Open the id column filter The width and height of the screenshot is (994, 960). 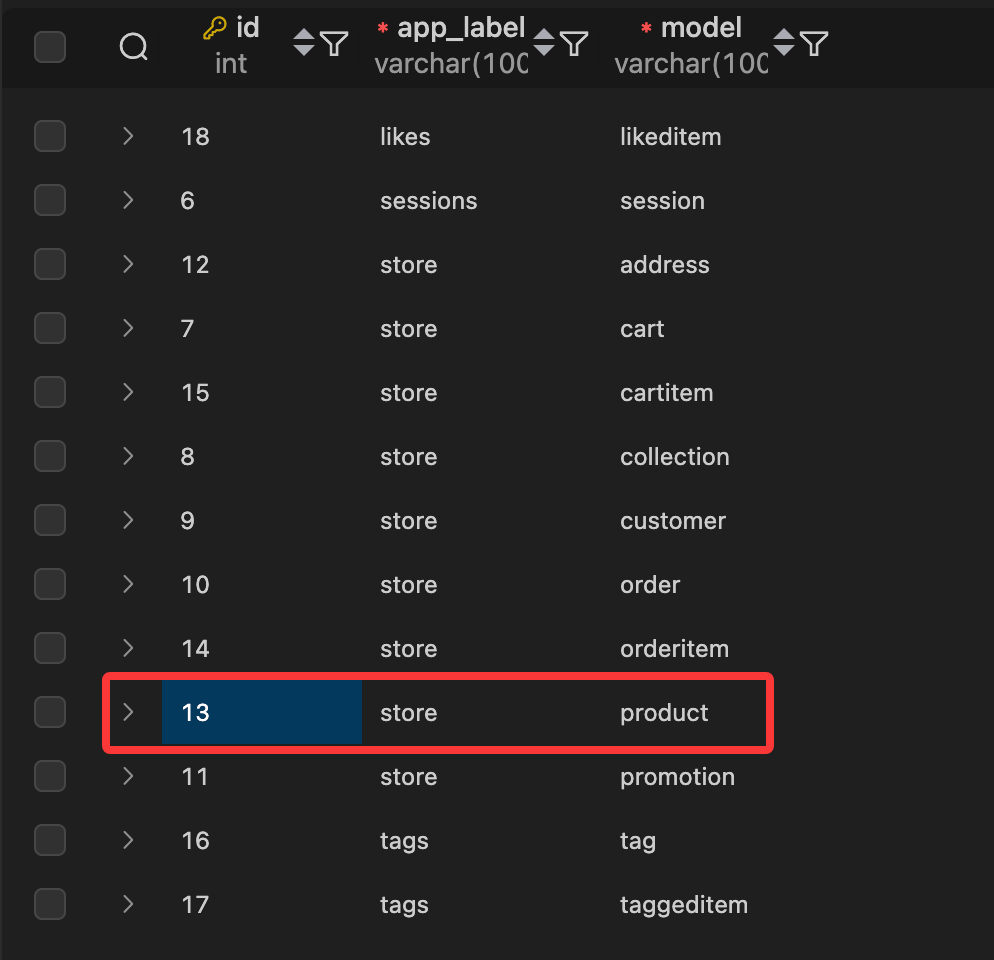333,44
